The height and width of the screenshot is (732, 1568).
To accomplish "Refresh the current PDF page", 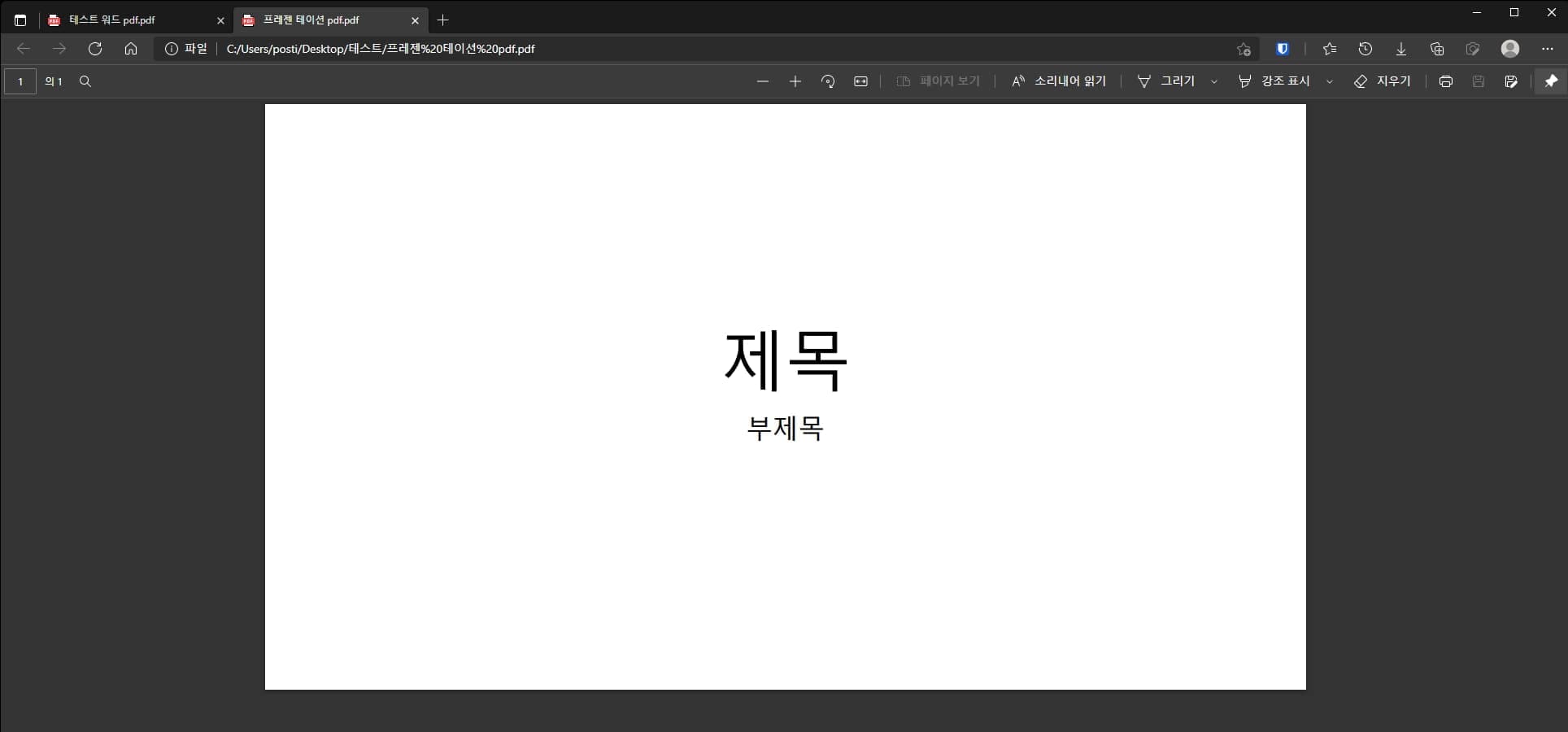I will tap(95, 49).
